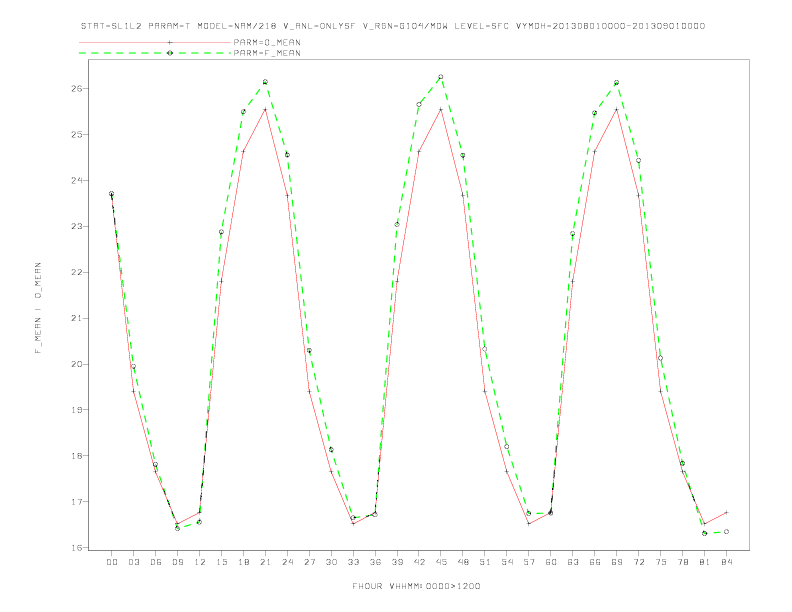Click the F_MEAN circle marker at hour 45

tap(441, 77)
